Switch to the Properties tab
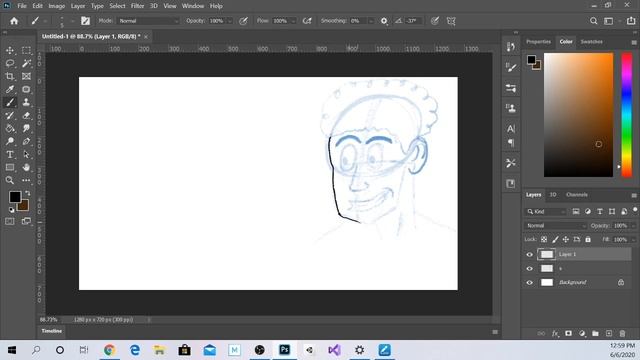 tap(538, 42)
